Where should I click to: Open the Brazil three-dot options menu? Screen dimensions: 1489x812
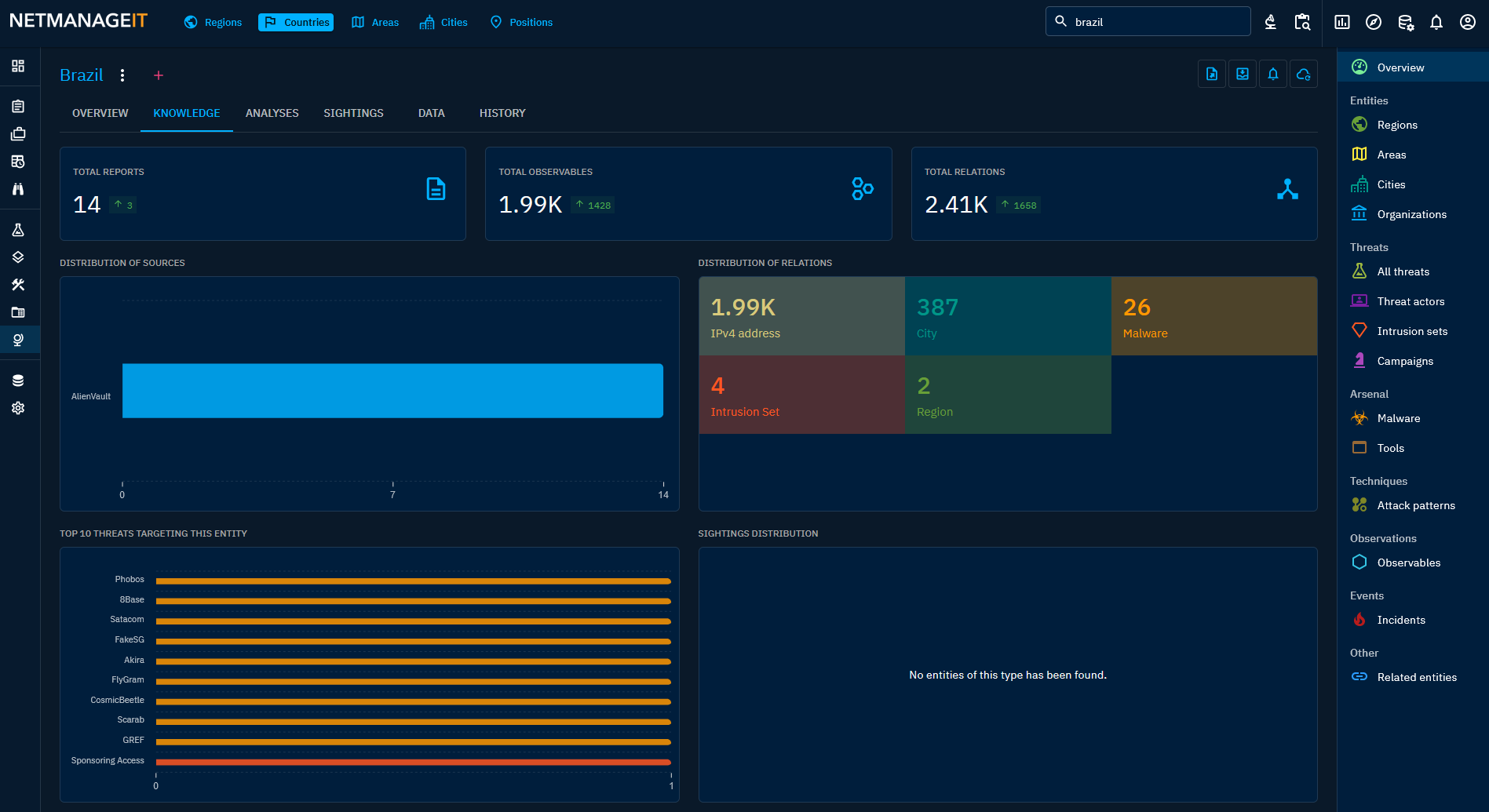(122, 75)
